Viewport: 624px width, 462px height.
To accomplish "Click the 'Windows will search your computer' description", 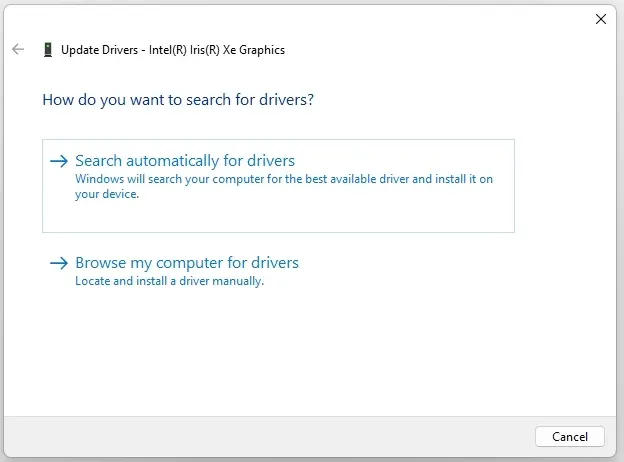I will click(284, 179).
